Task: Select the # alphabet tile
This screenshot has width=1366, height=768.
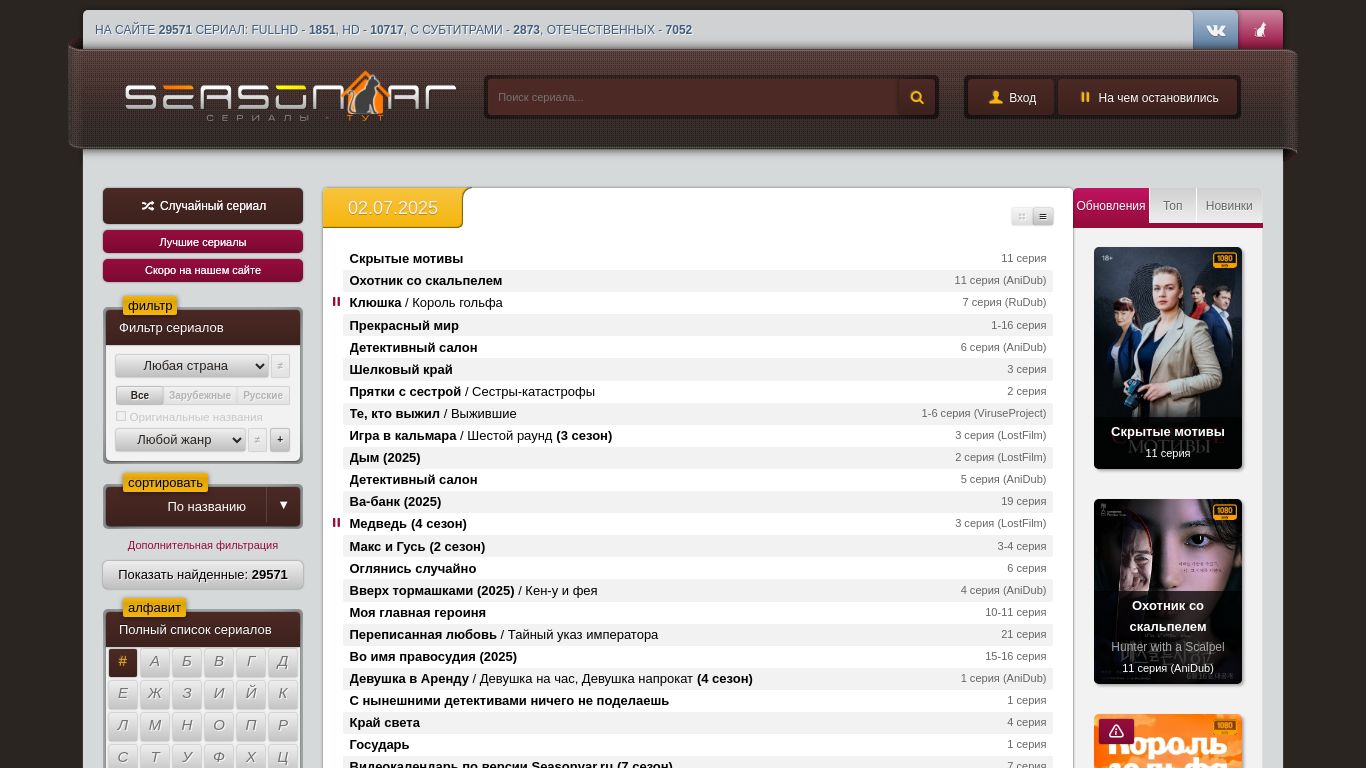Action: point(123,662)
